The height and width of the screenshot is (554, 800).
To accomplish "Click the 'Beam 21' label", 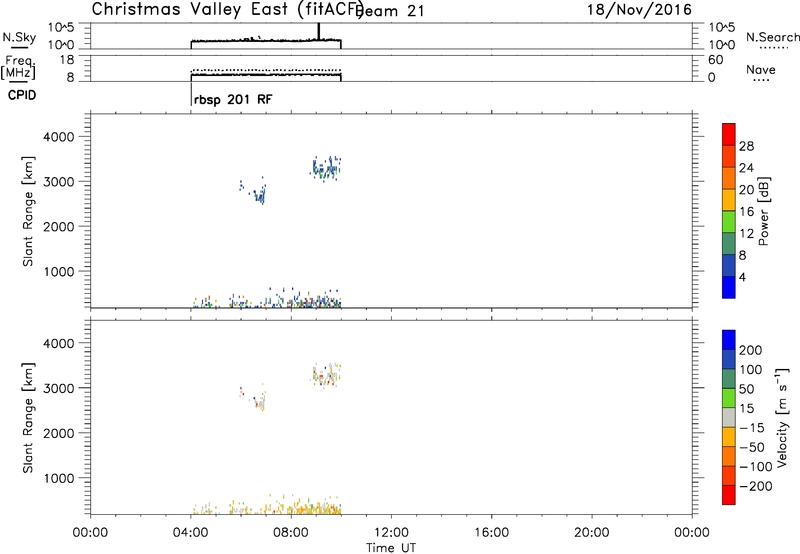I will coord(392,11).
